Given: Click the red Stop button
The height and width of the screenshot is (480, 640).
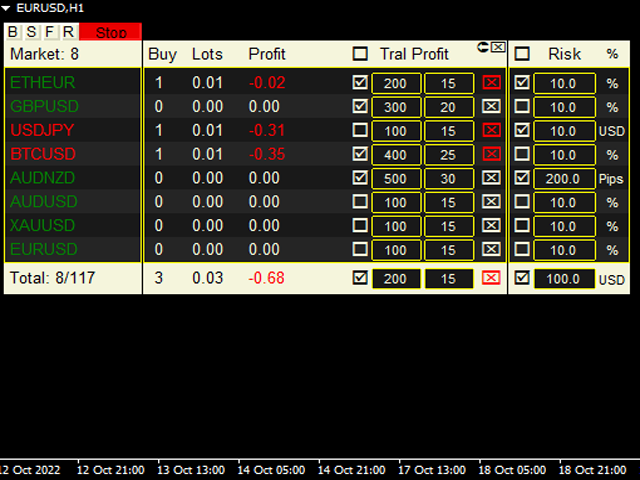Looking at the screenshot, I should [111, 32].
